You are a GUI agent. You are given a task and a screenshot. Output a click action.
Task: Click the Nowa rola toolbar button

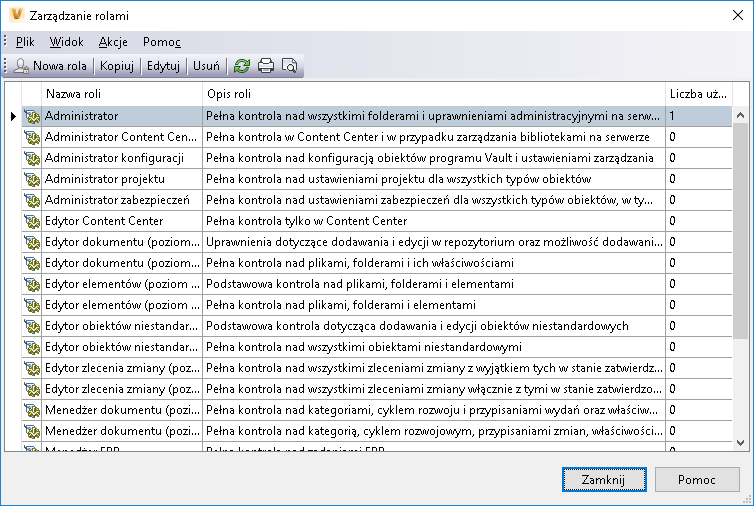pyautogui.click(x=52, y=66)
